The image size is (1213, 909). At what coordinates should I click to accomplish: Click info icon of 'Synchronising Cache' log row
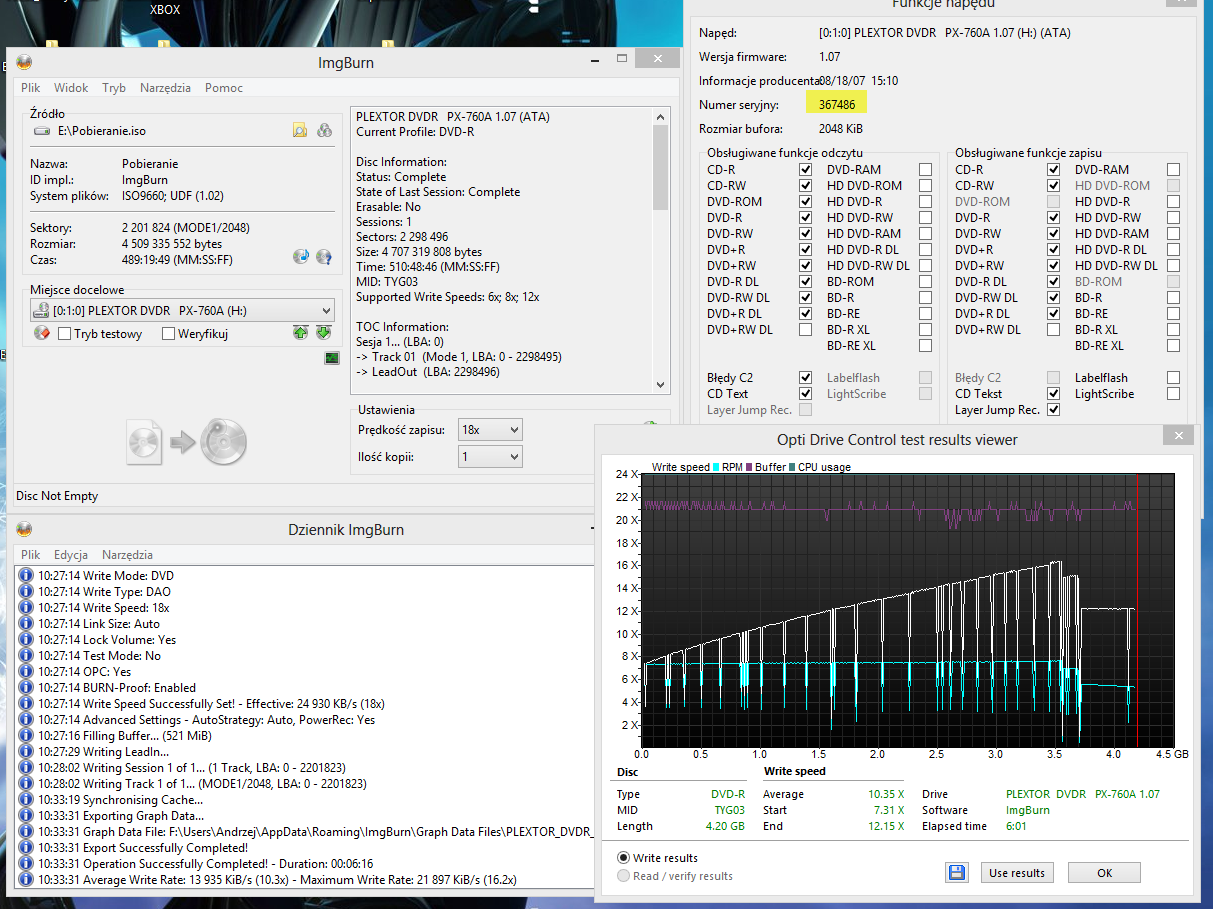coord(28,800)
